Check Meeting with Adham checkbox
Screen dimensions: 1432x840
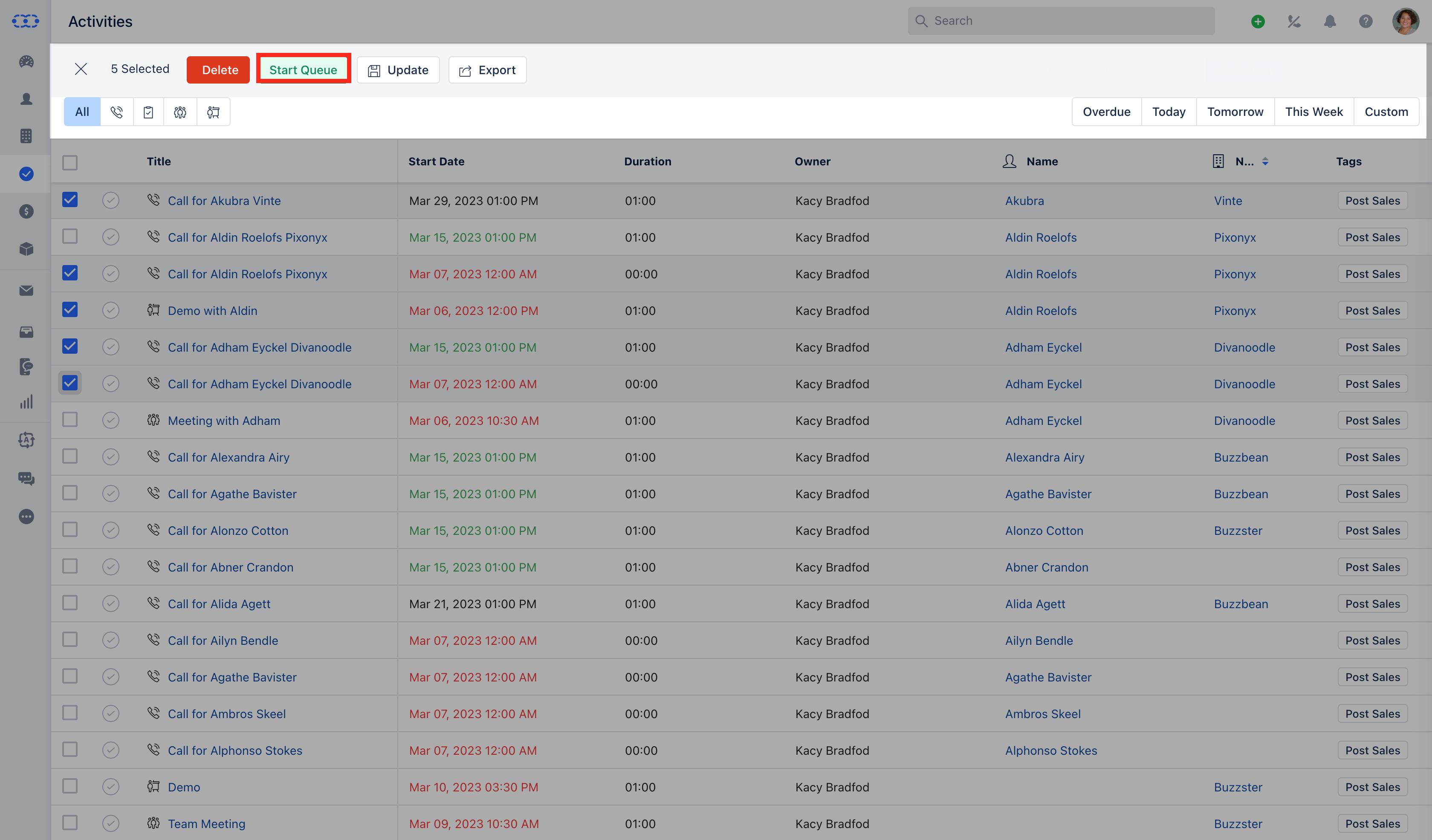[x=70, y=420]
